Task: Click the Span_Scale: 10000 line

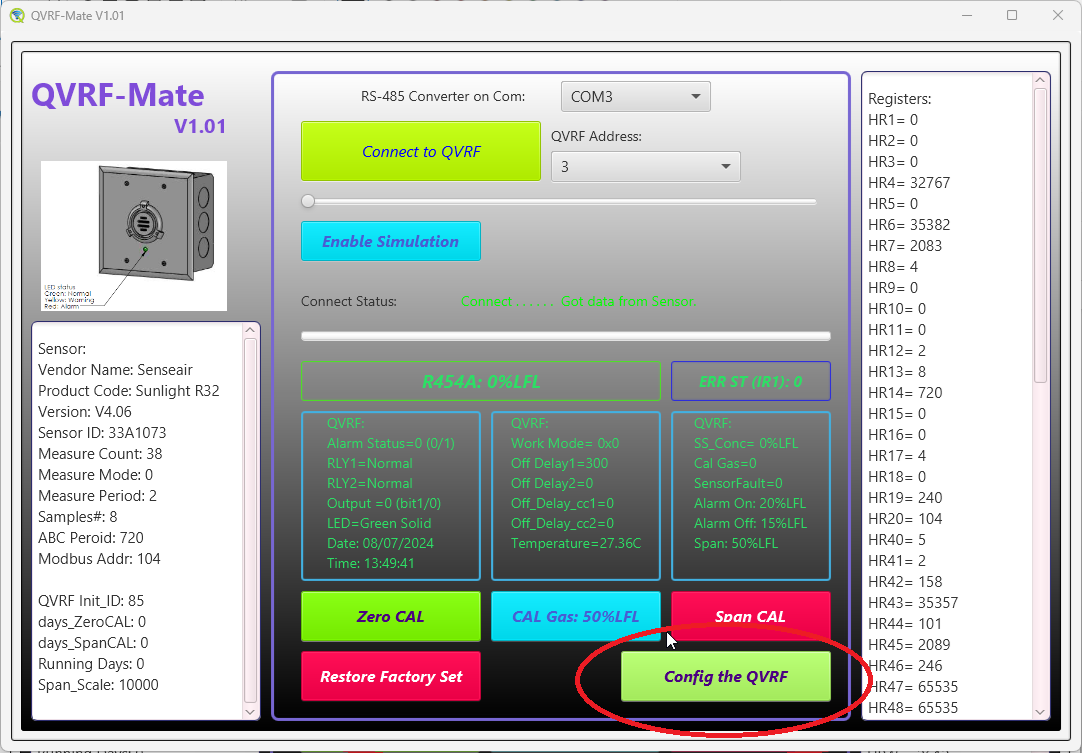Action: coord(98,685)
